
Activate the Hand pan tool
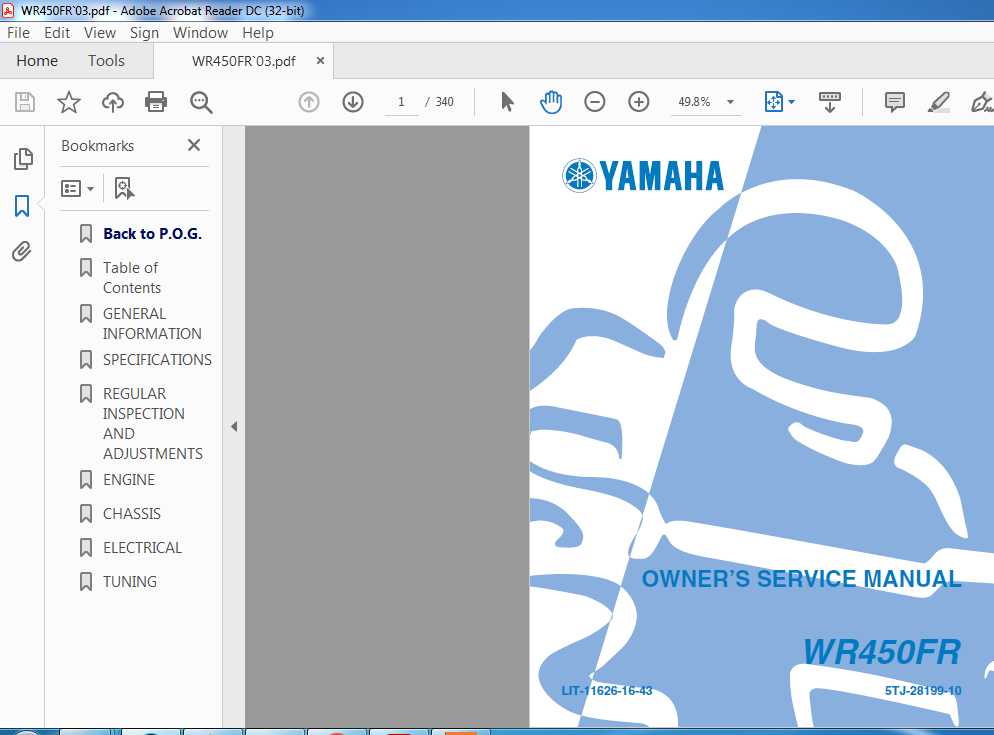click(551, 102)
